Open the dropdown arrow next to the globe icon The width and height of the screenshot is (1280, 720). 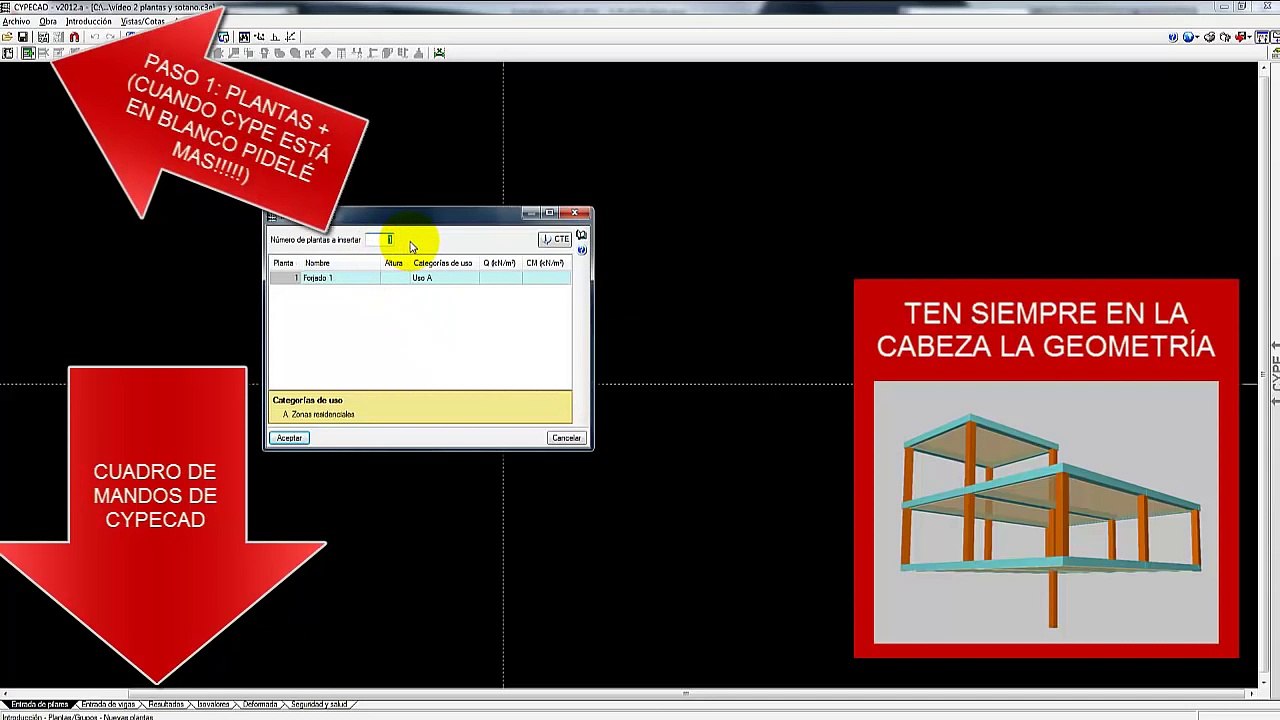coord(1198,37)
